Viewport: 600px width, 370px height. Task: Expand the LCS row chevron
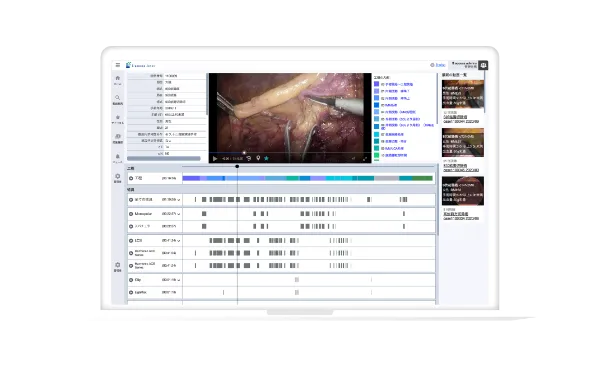(179, 241)
